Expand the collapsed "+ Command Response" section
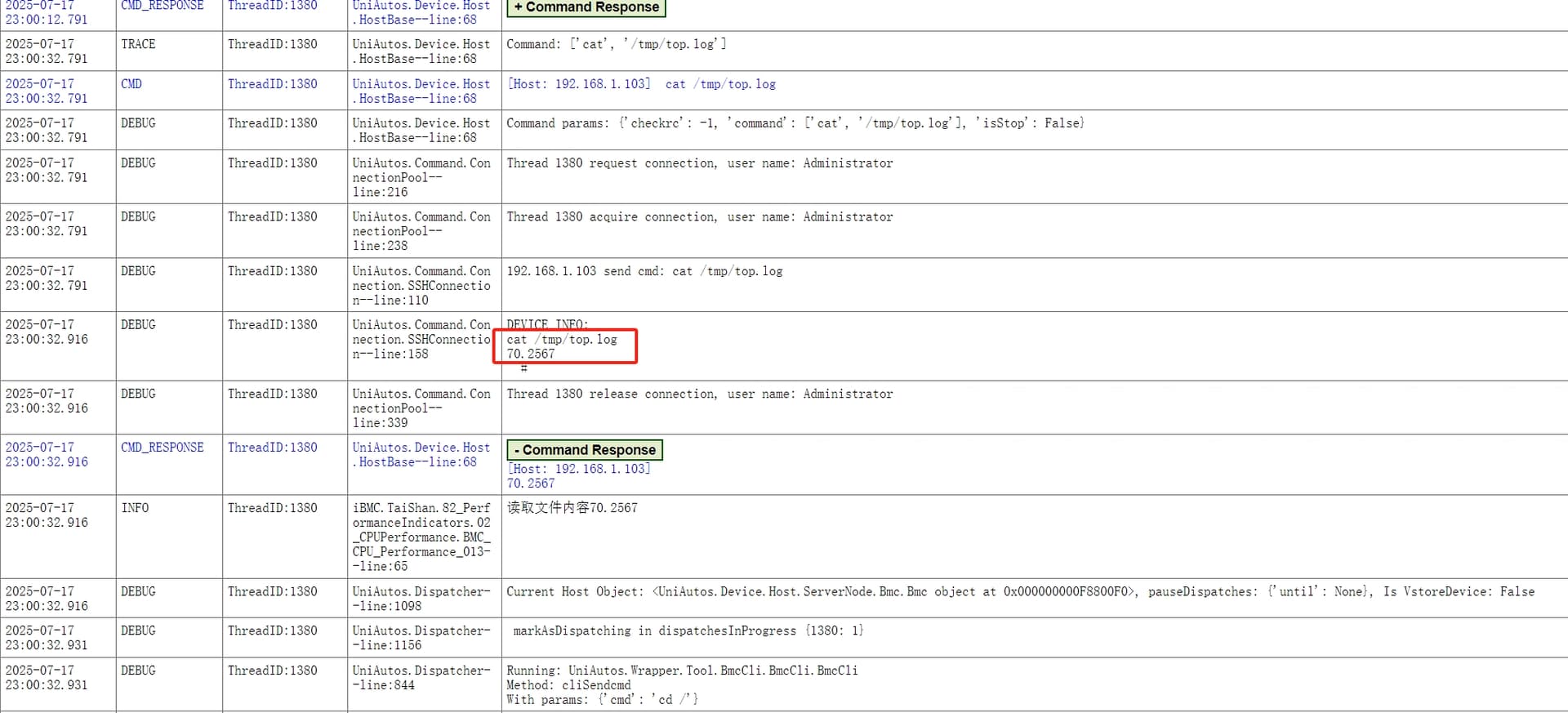Viewport: 1568px width, 713px height. tap(586, 7)
